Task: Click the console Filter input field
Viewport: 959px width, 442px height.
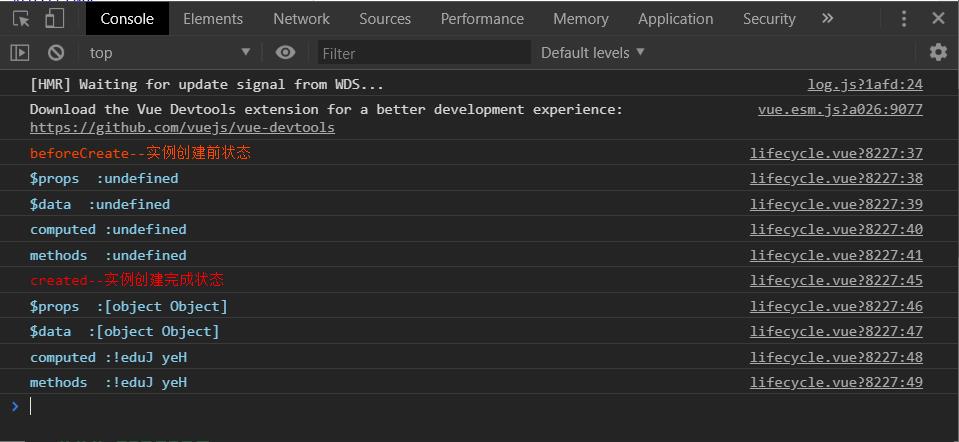Action: coord(424,53)
